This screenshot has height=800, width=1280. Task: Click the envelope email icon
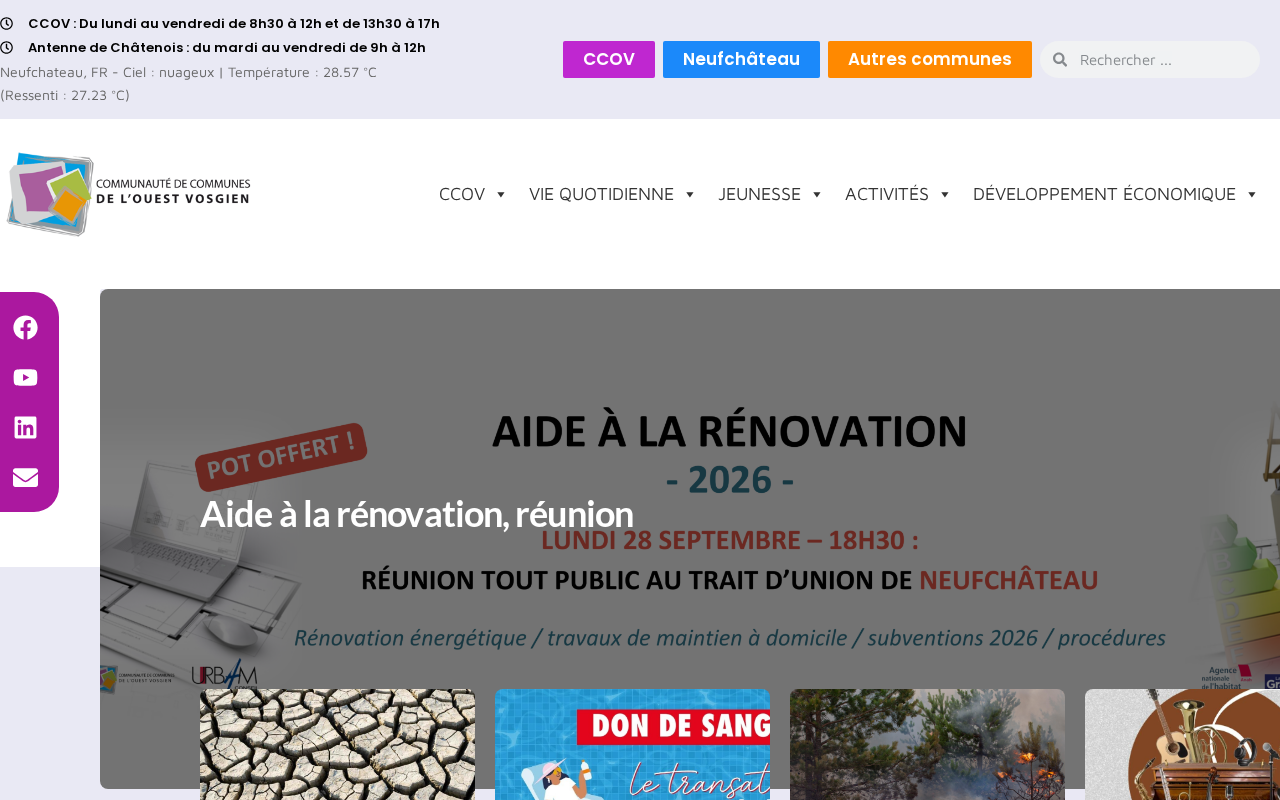tap(25, 478)
